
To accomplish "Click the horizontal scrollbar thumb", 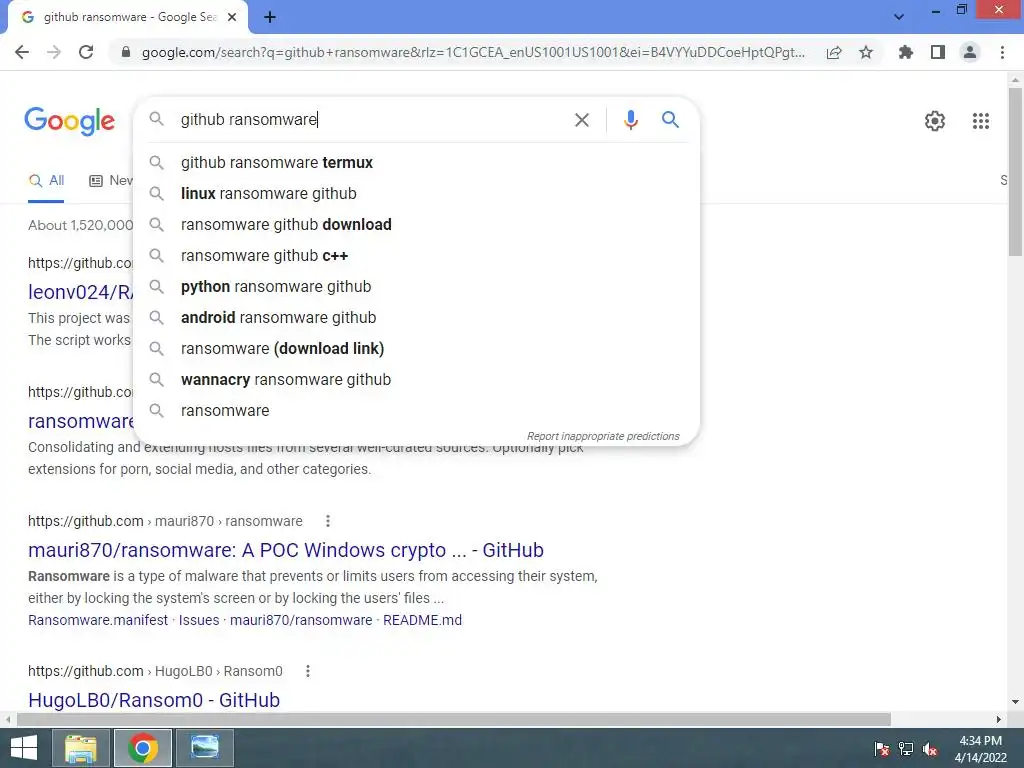I will [x=453, y=719].
